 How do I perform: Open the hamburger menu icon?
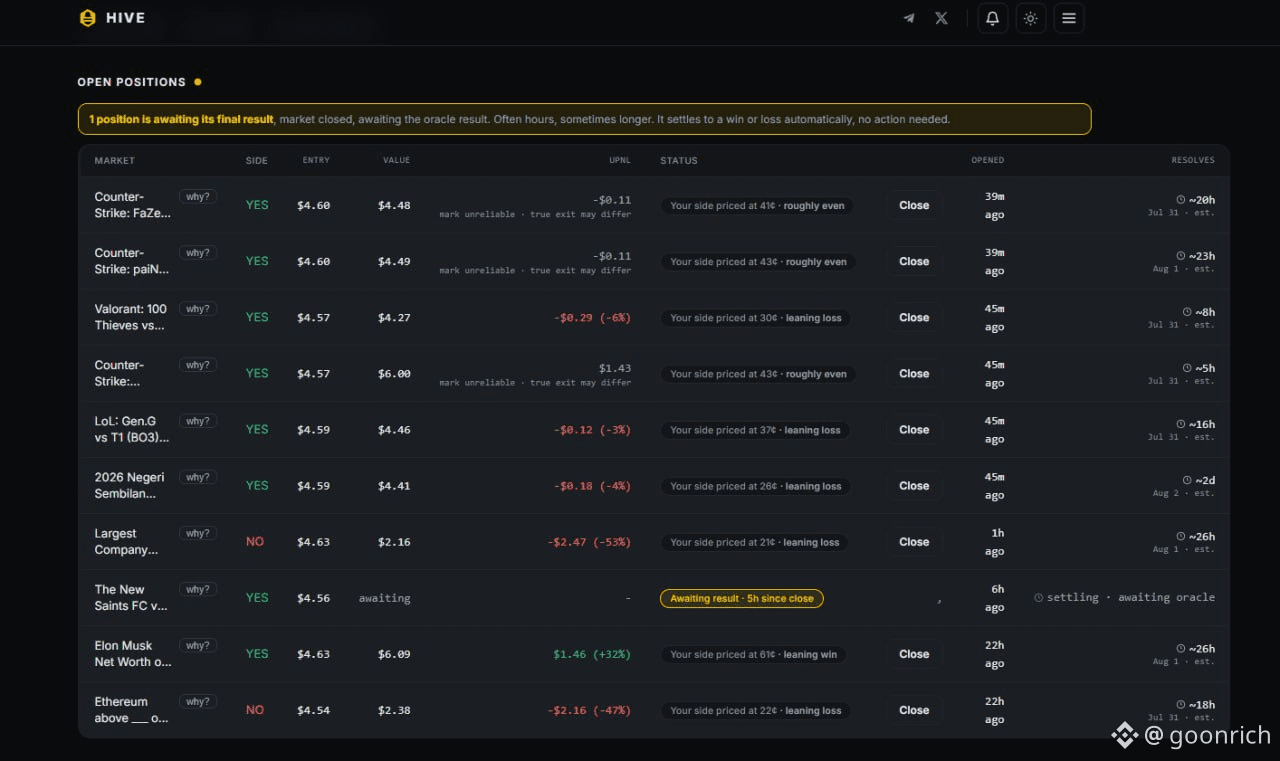coord(1069,18)
